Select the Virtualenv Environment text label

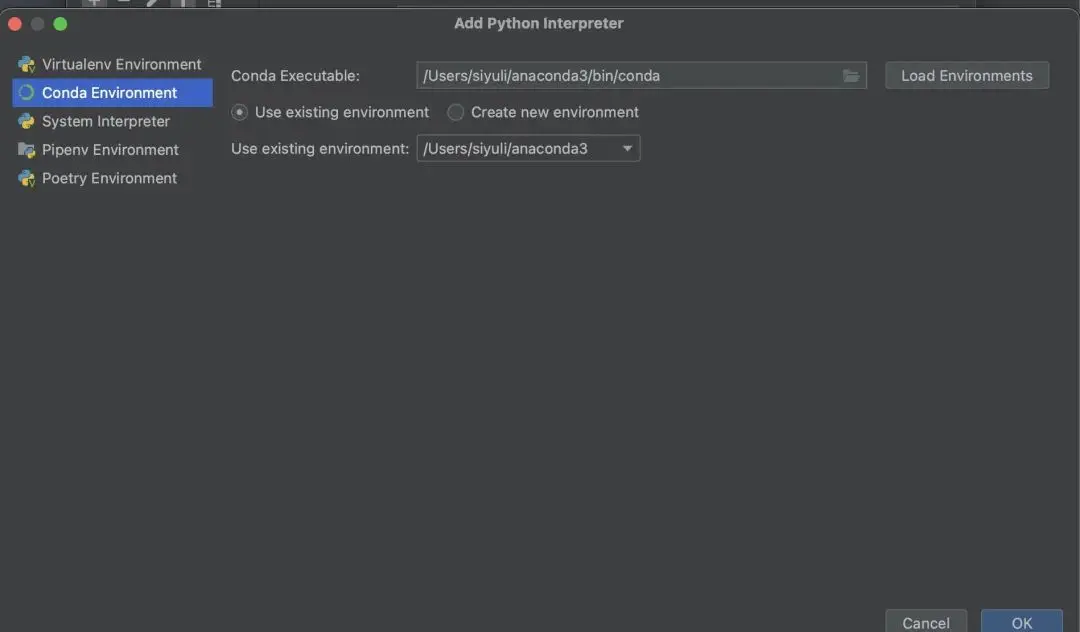point(121,65)
